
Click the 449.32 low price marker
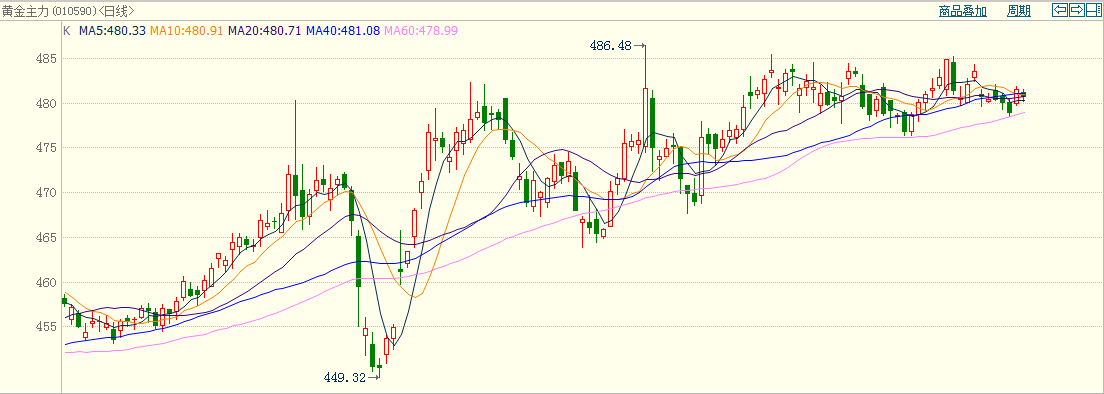tap(345, 377)
